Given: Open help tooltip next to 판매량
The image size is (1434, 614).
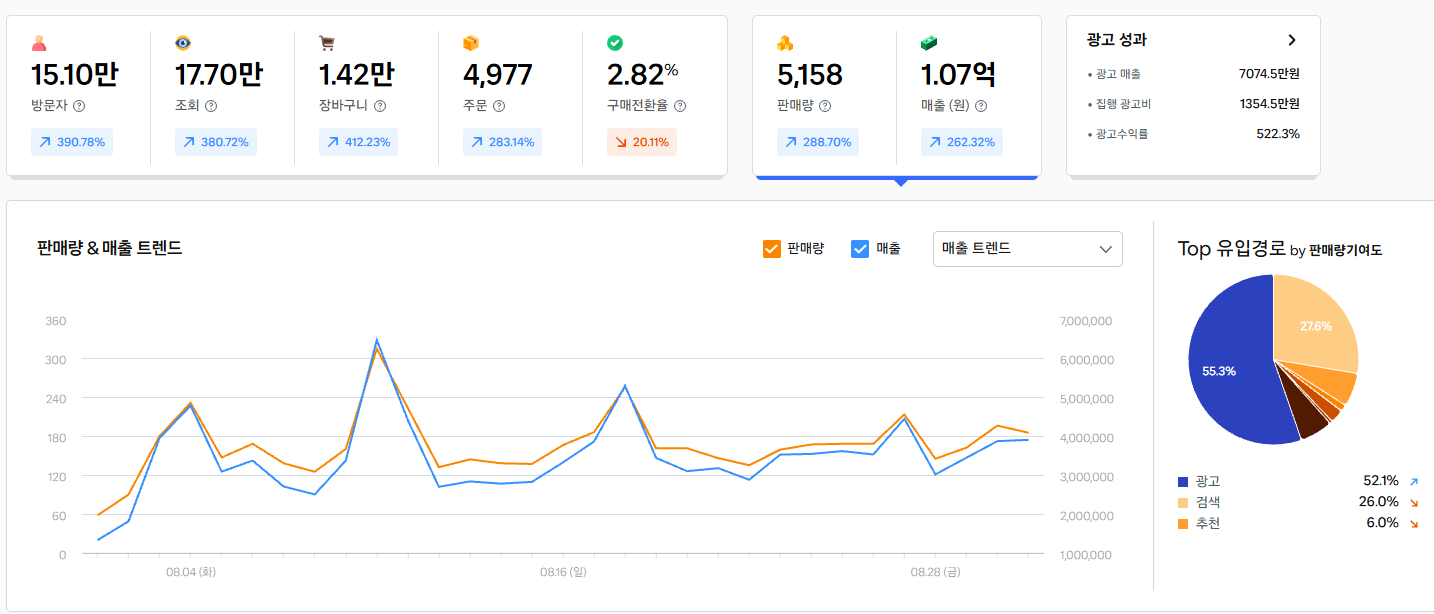Looking at the screenshot, I should (x=825, y=106).
